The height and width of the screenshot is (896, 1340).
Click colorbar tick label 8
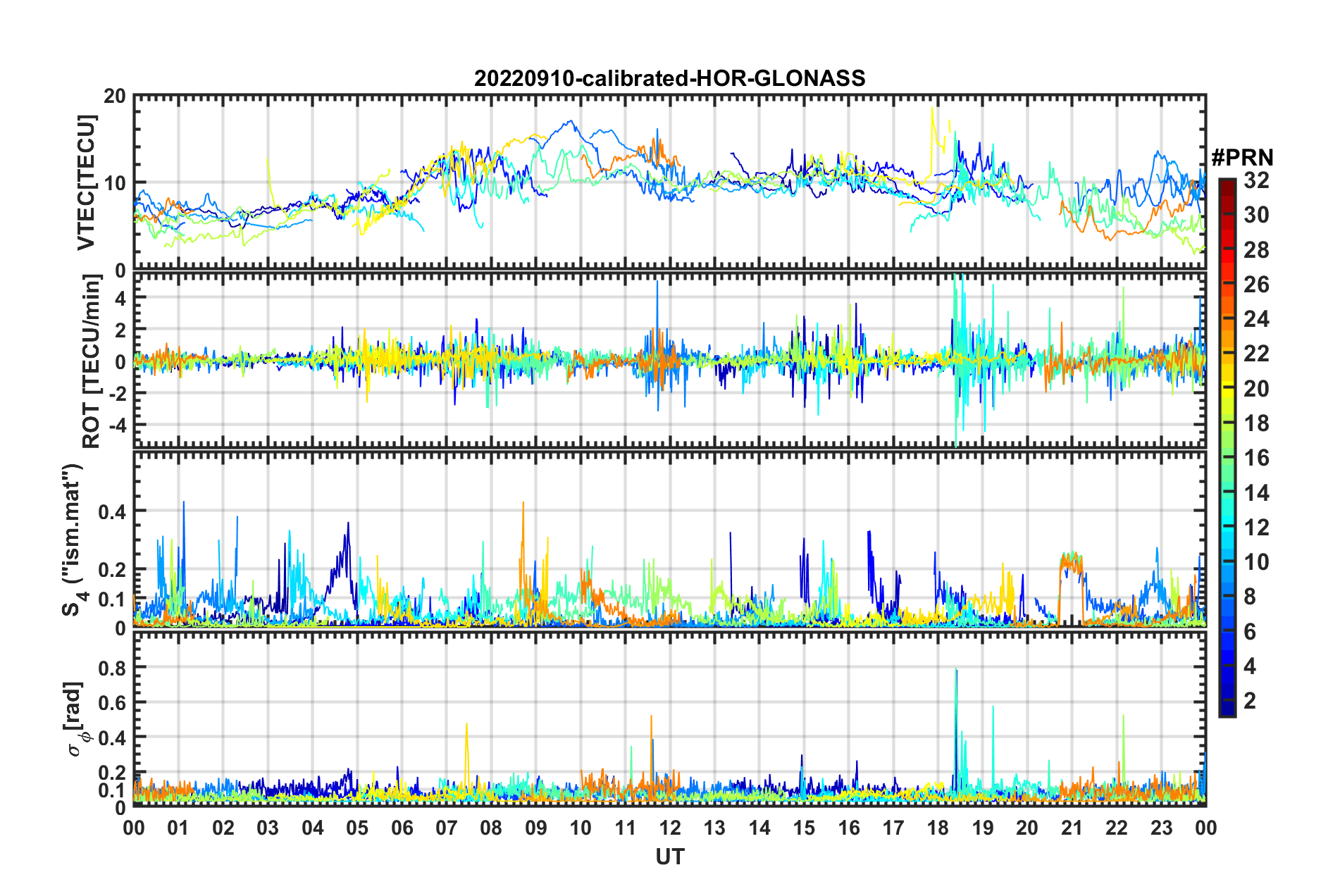point(1250,597)
